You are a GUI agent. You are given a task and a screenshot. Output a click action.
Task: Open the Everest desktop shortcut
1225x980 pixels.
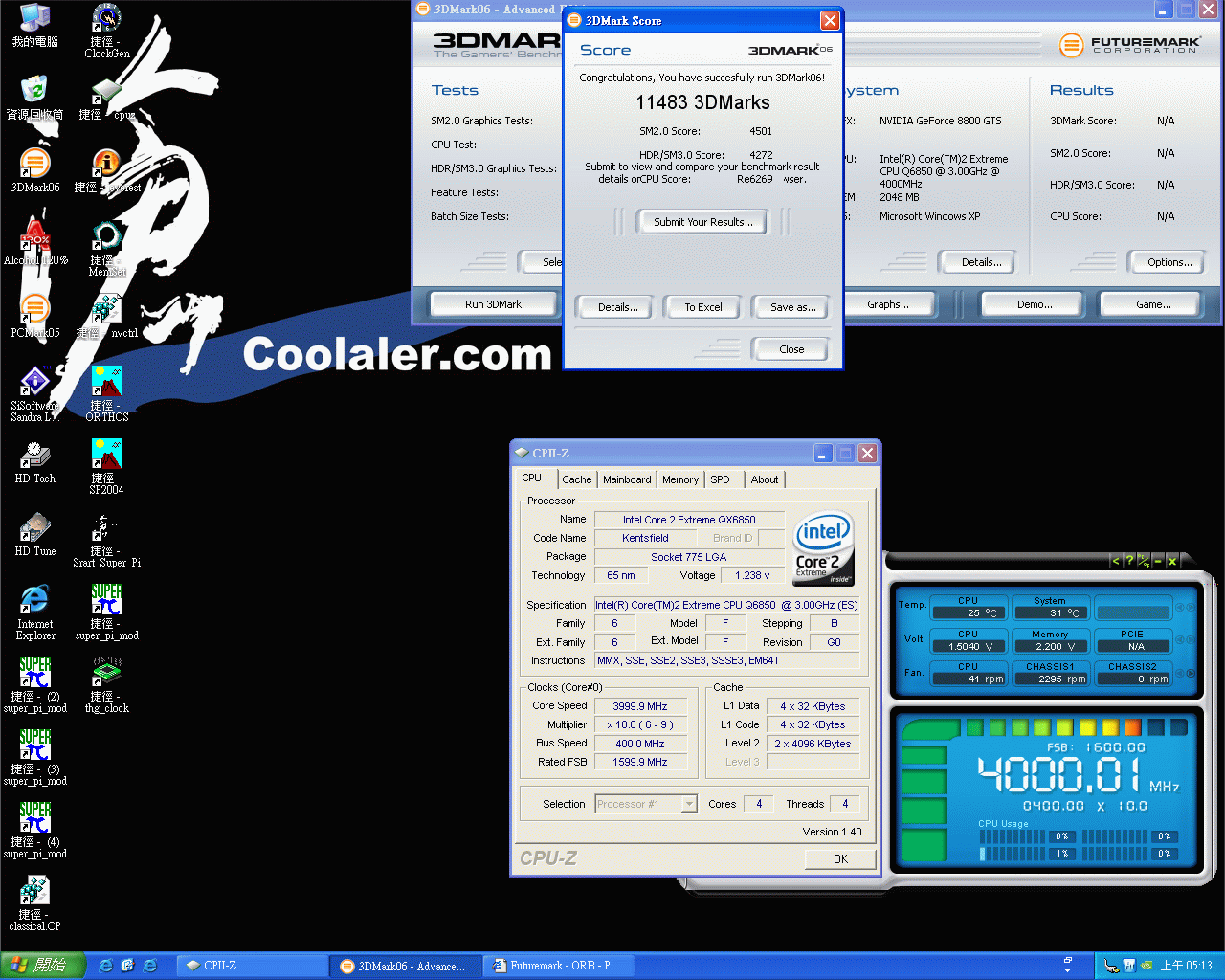click(107, 171)
